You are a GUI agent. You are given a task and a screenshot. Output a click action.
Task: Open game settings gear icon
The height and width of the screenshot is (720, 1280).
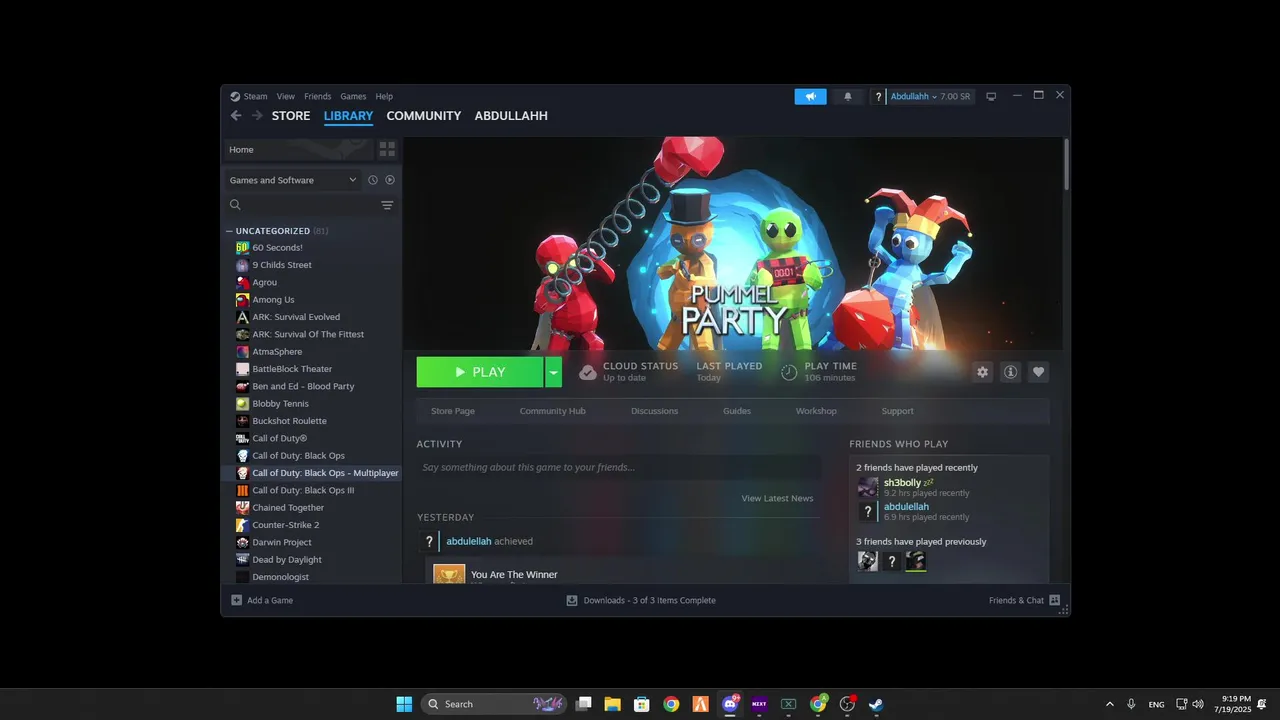pos(982,372)
